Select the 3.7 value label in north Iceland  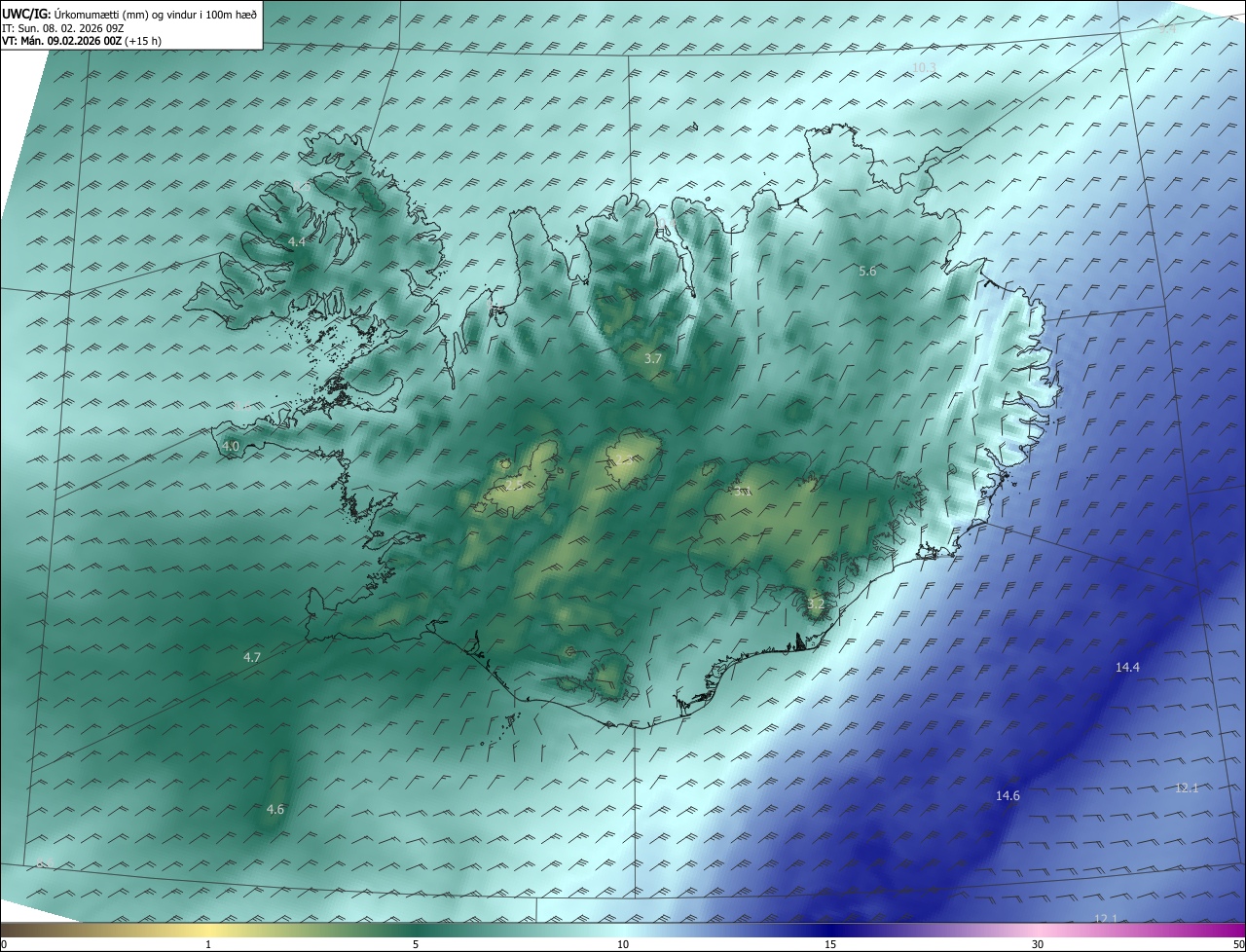point(653,358)
